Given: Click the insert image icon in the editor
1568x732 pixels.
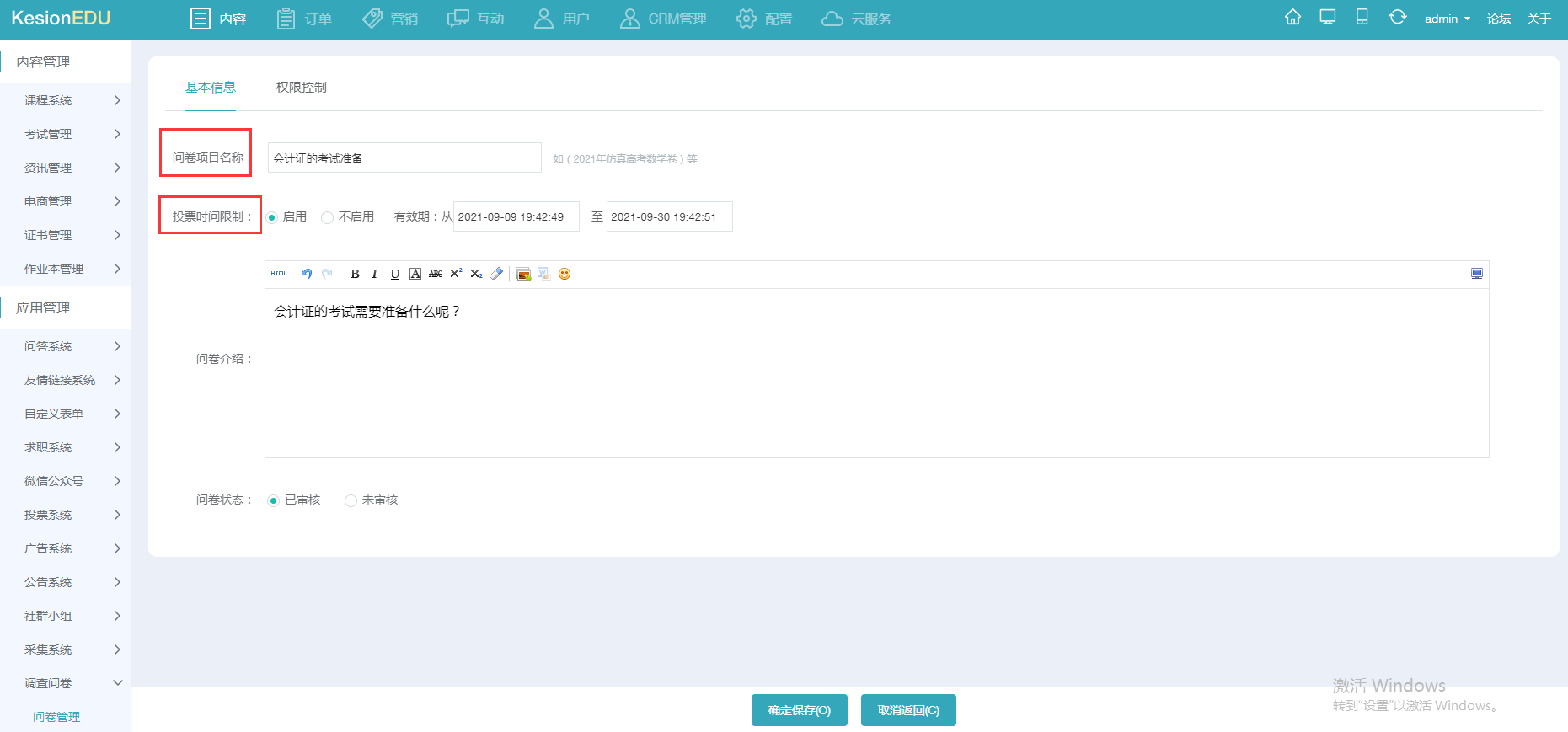Looking at the screenshot, I should 523,274.
